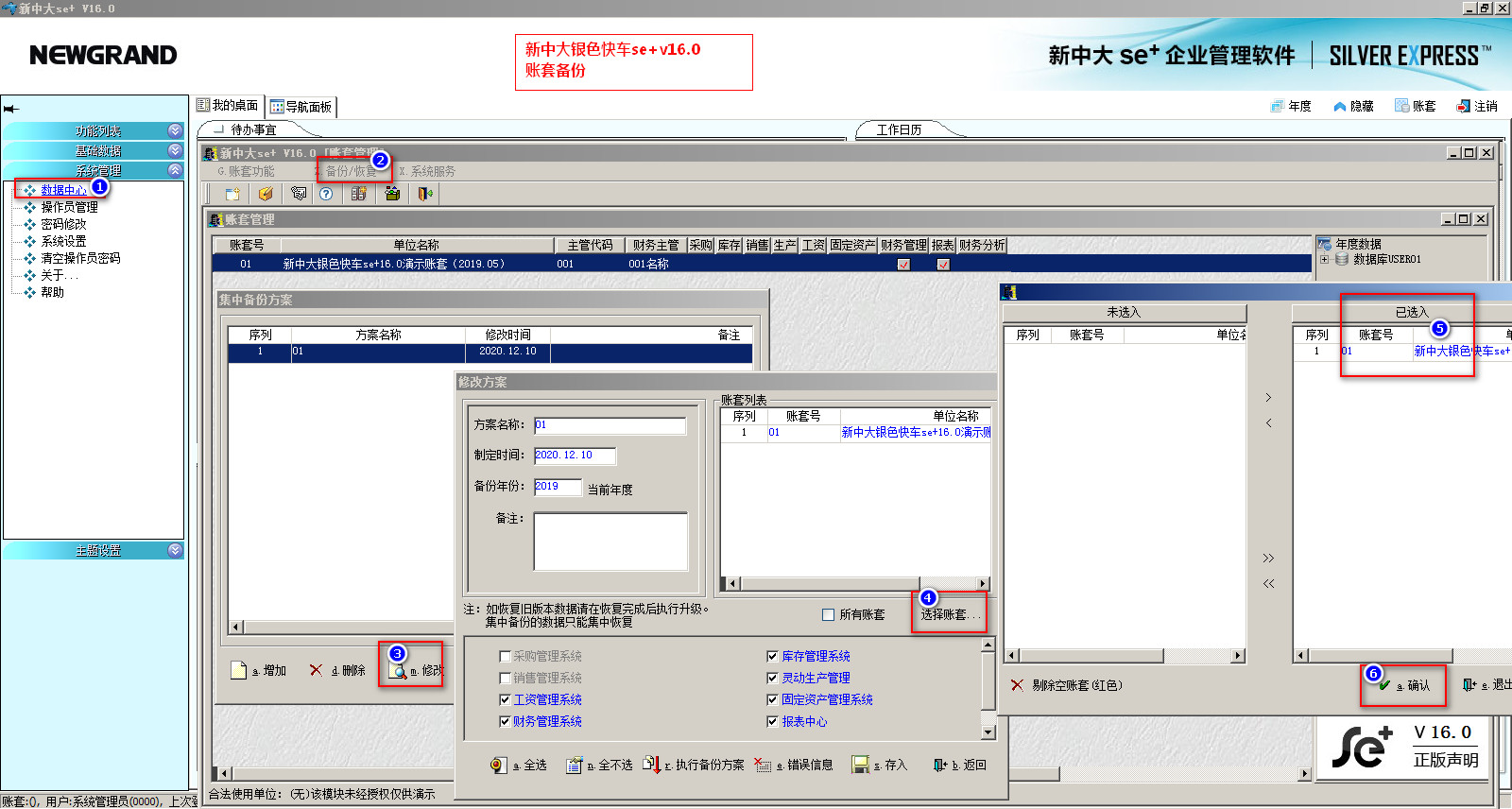Uncheck the 工资管理系统 checkbox

(505, 699)
